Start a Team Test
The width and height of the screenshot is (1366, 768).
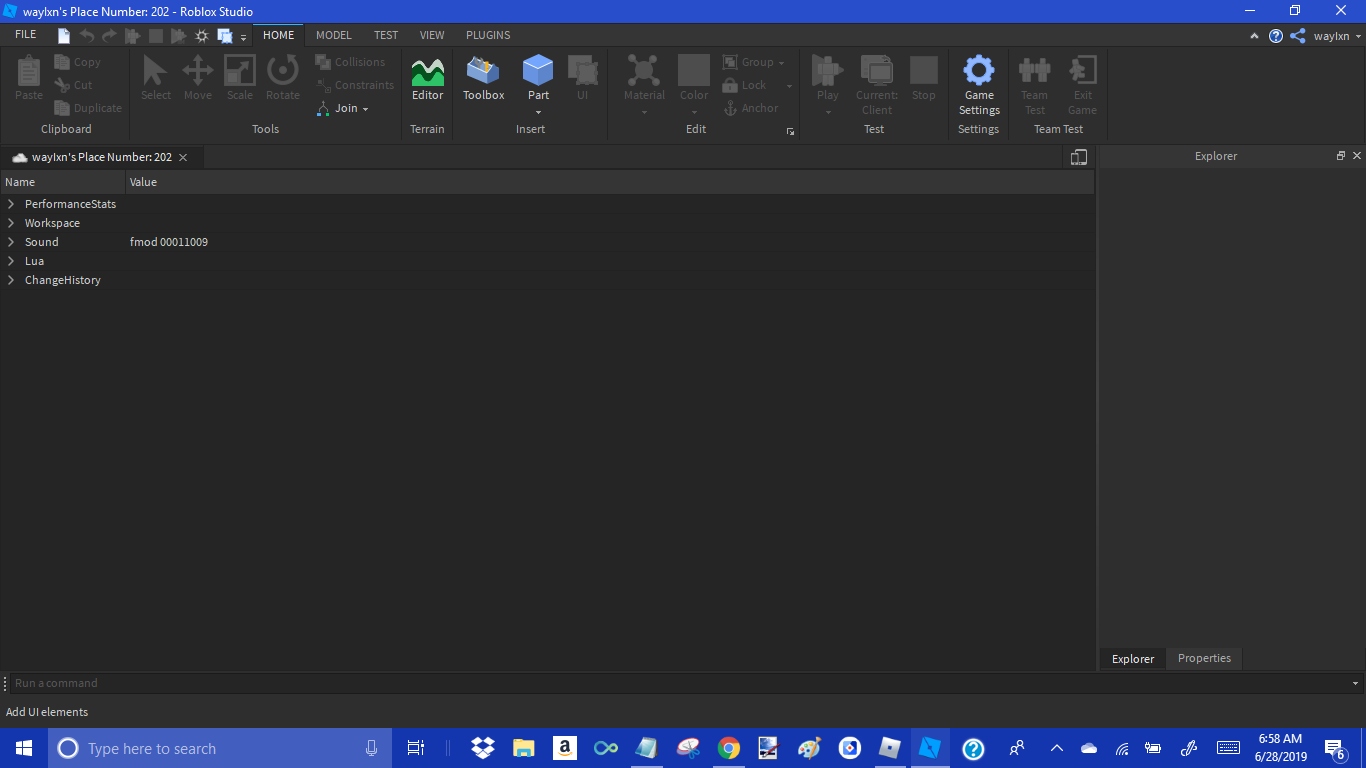pyautogui.click(x=1034, y=85)
